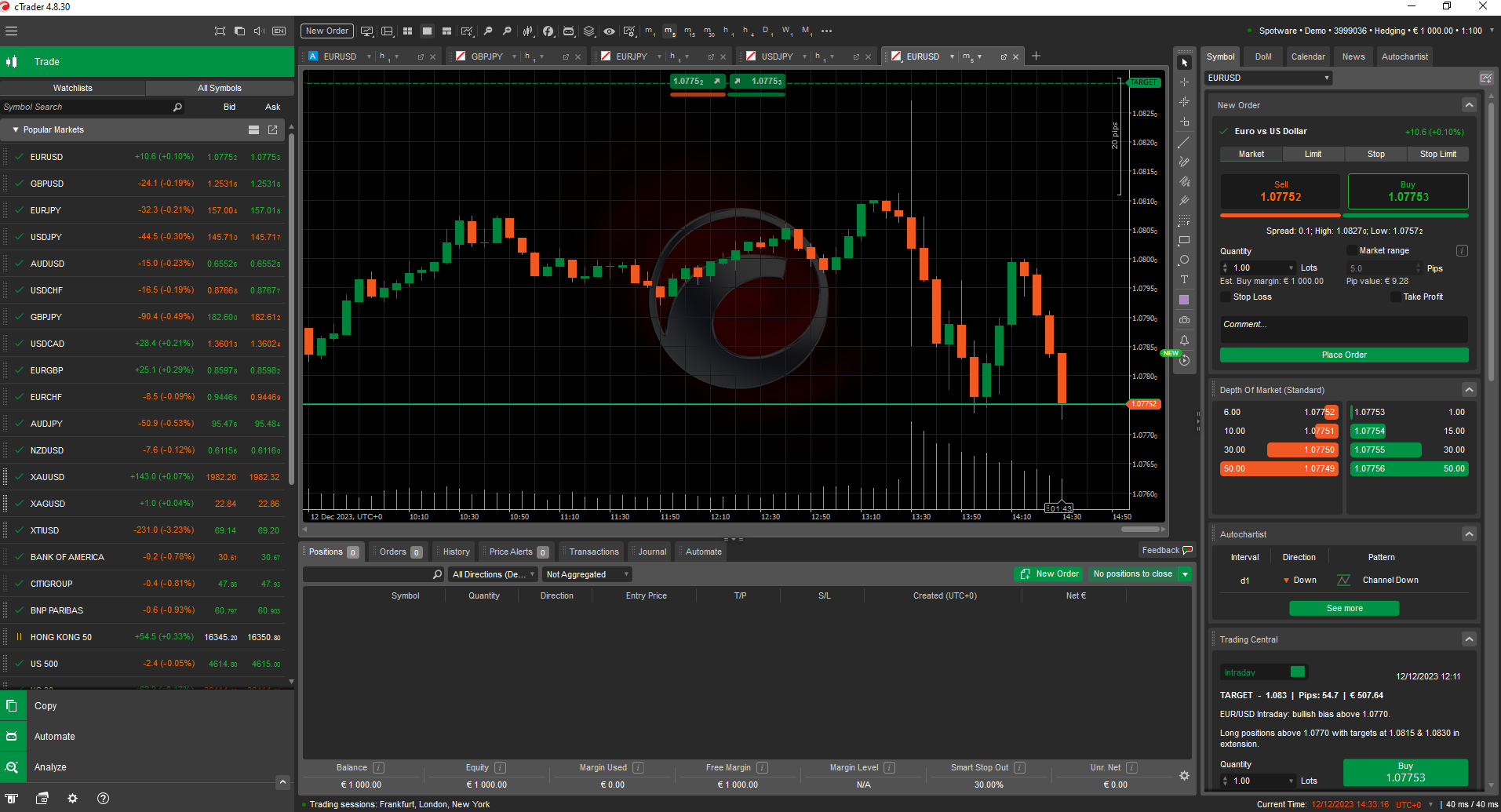Open the hamburger main menu
1501x812 pixels.
11,31
